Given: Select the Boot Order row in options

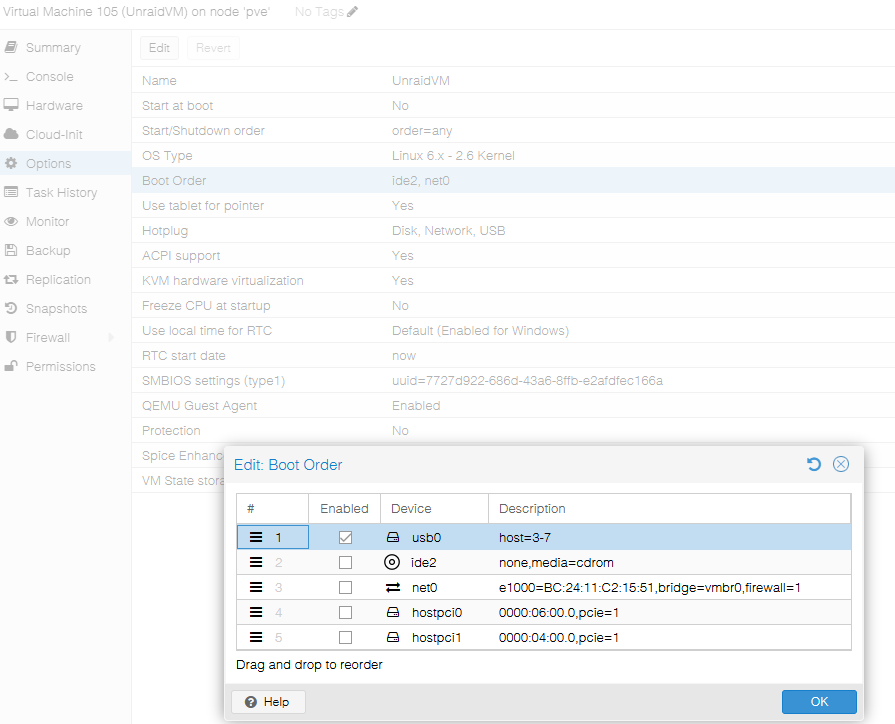Looking at the screenshot, I should point(513,180).
